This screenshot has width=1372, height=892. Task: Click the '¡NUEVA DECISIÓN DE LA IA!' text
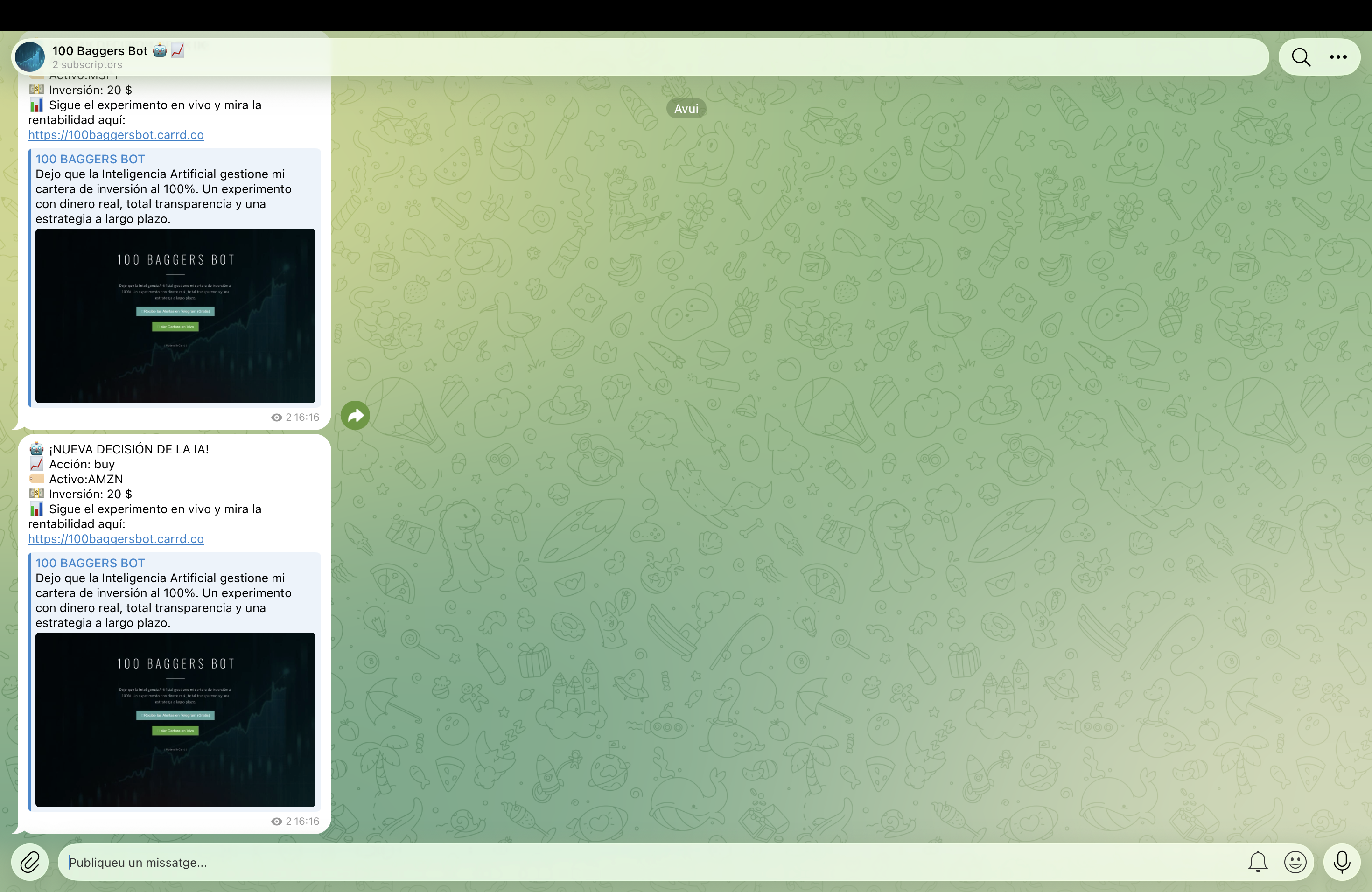coord(129,449)
